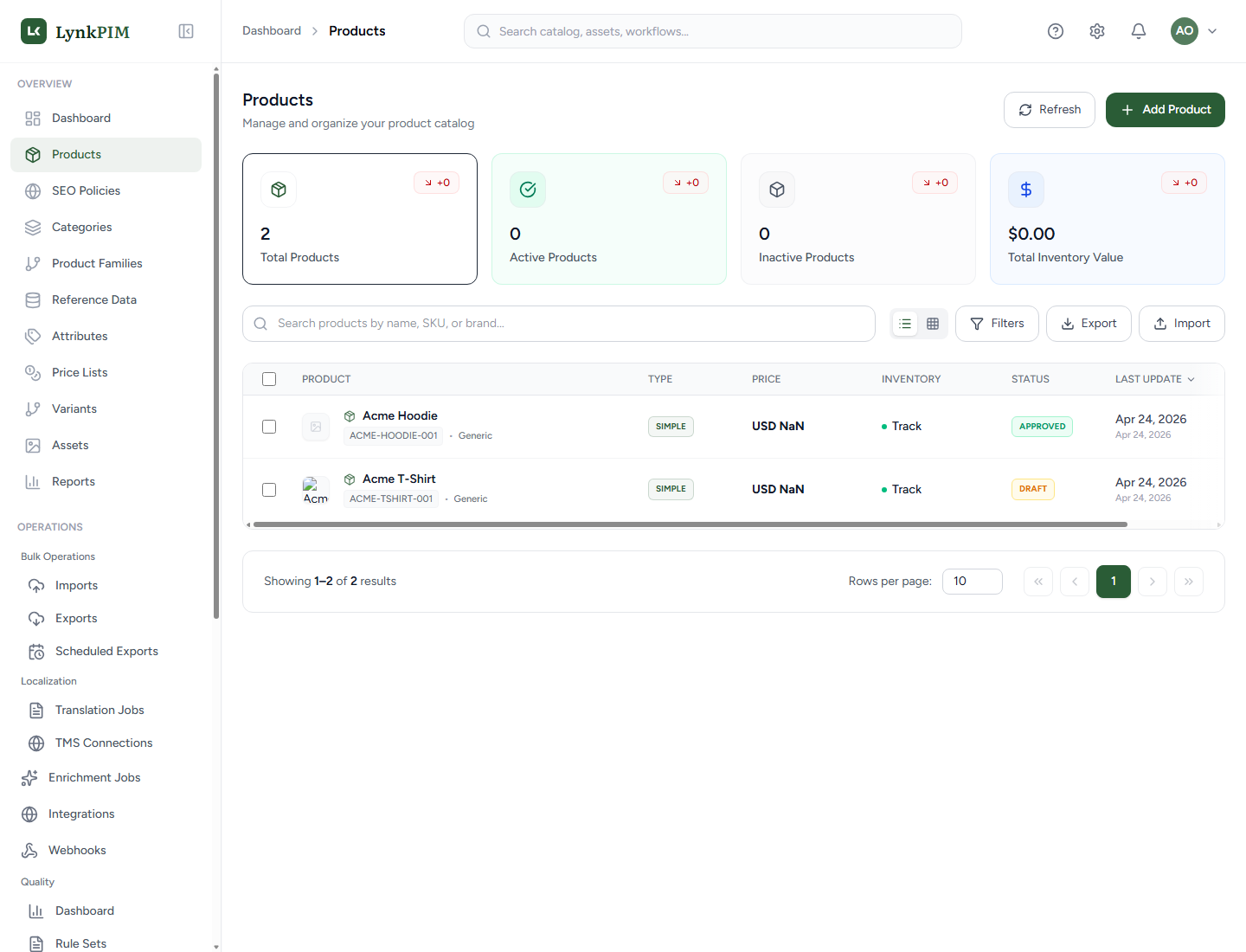Focus the search products by name field
The height and width of the screenshot is (952, 1246).
(x=559, y=324)
